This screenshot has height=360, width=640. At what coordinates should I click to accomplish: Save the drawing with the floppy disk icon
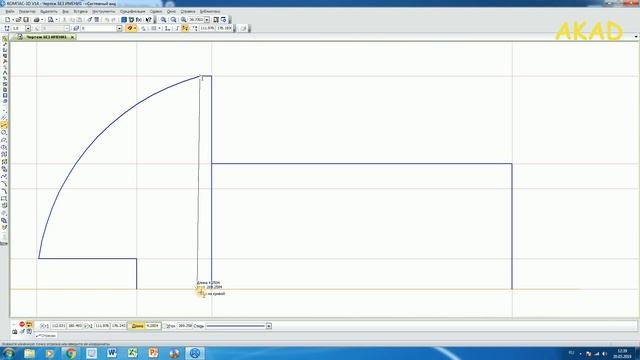(26, 20)
